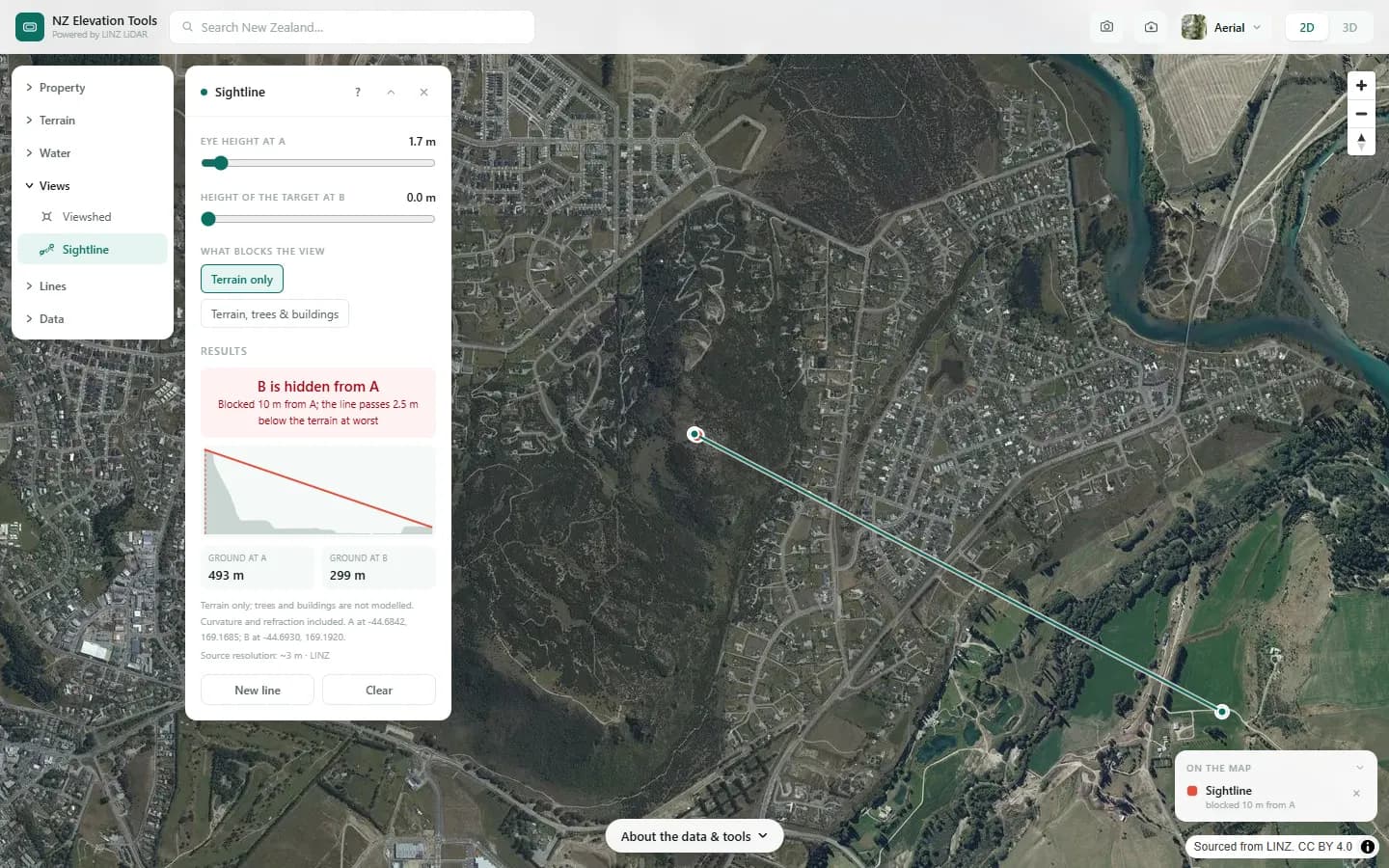Viewport: 1389px width, 868px height.
Task: Open About the data & tools
Action: [x=694, y=836]
